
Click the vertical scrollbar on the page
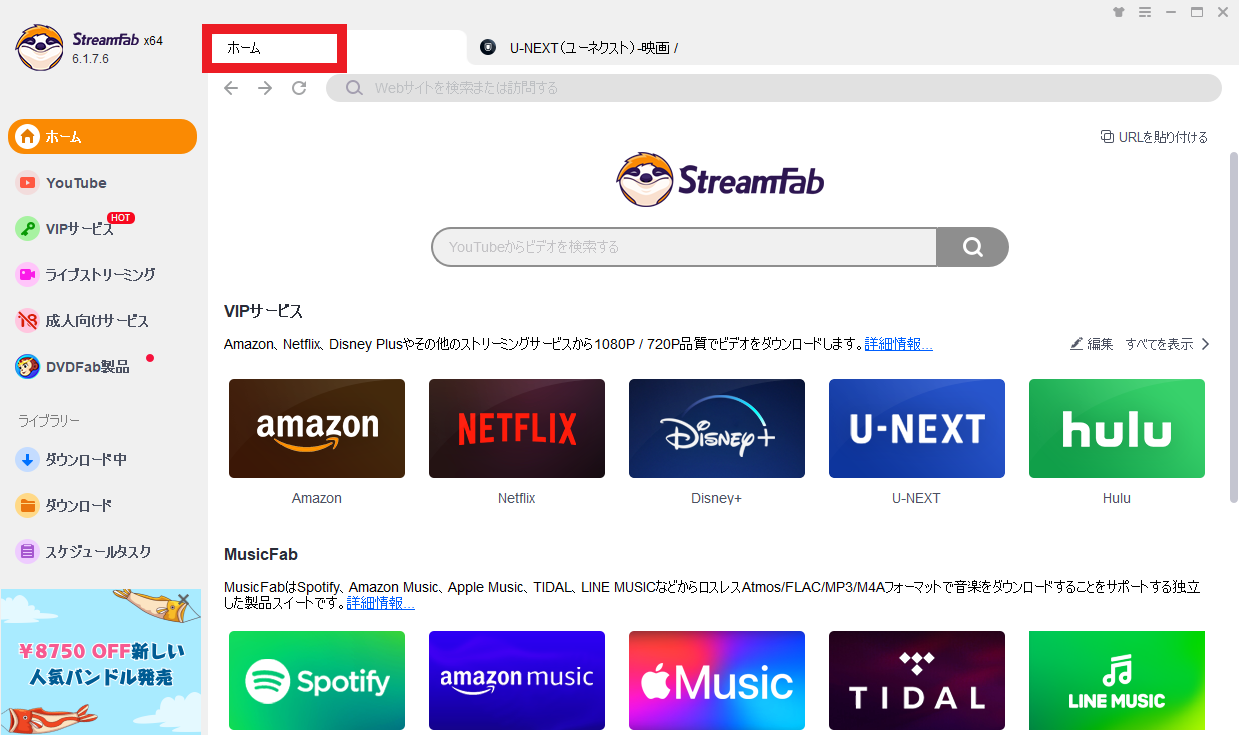[x=1233, y=326]
